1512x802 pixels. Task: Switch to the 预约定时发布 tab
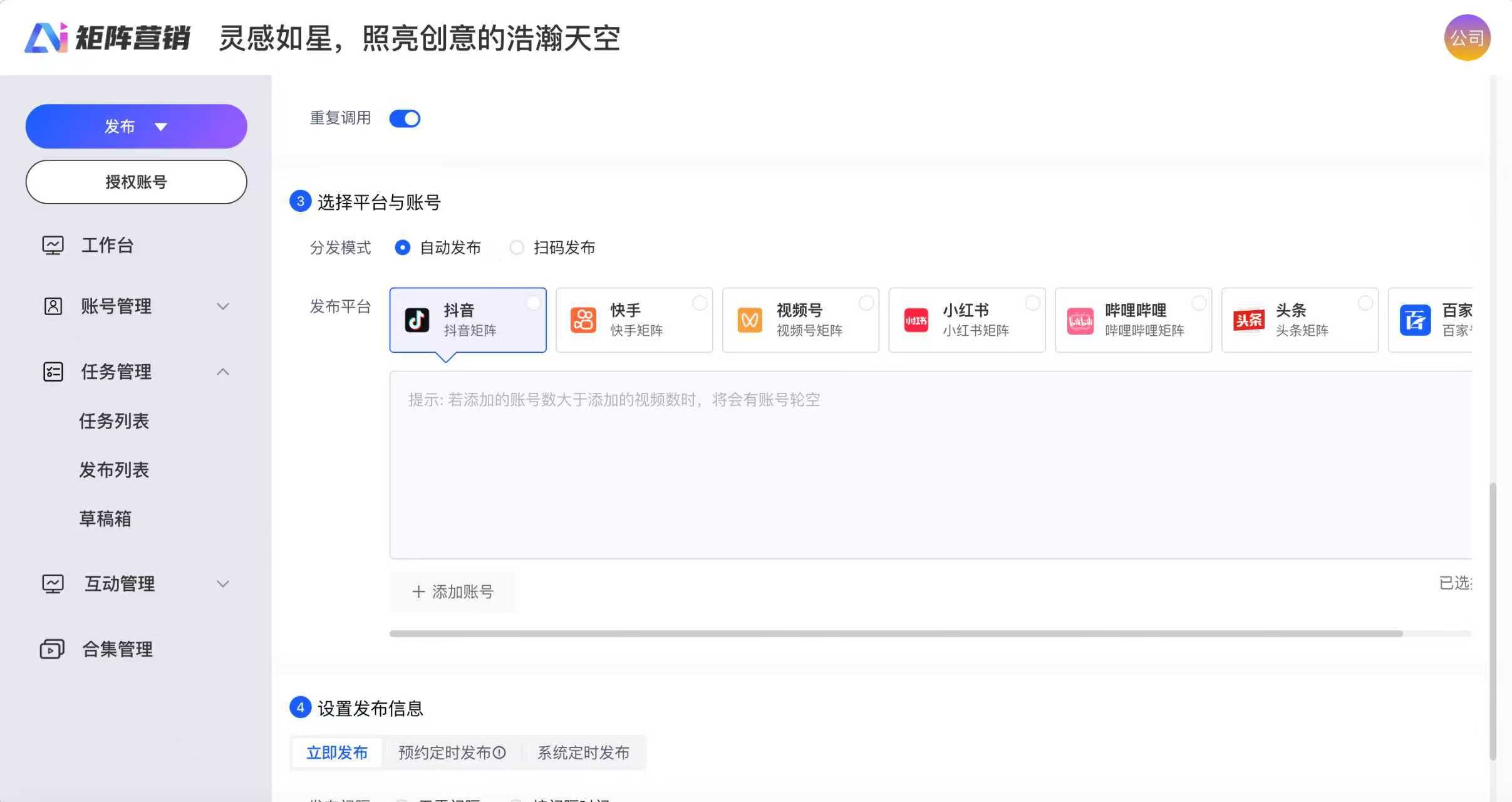[x=451, y=752]
